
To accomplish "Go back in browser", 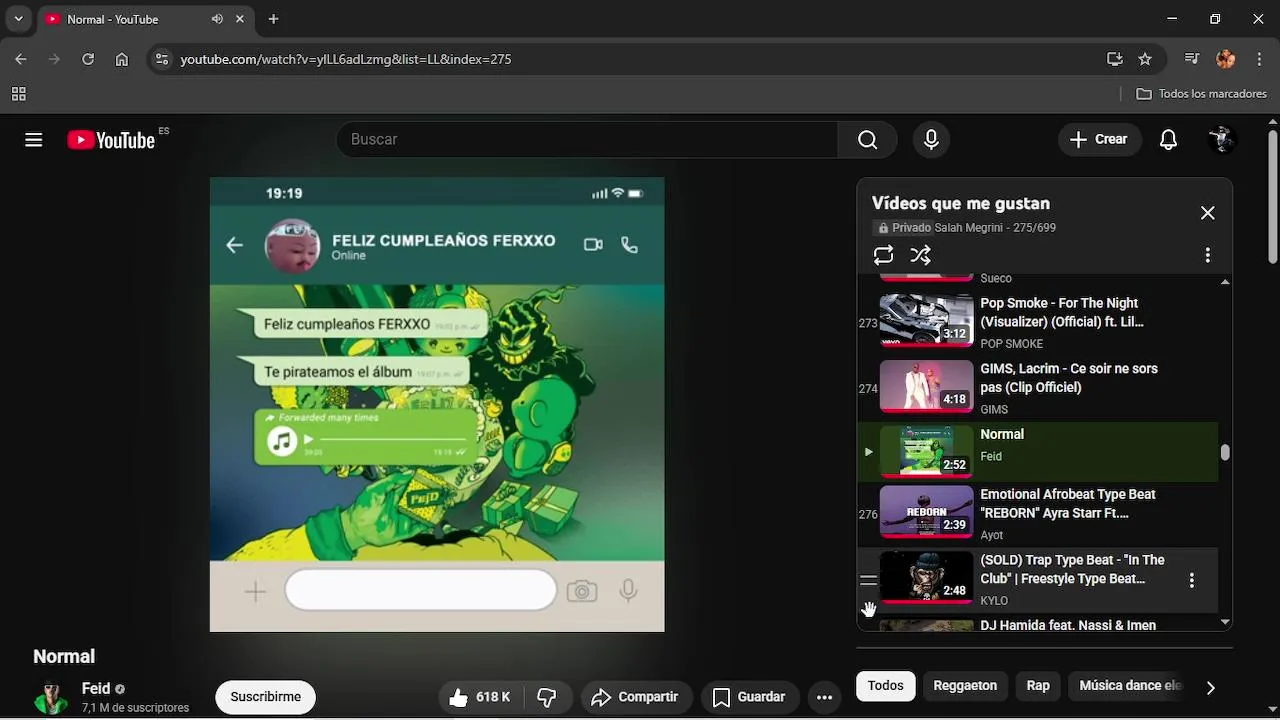I will pyautogui.click(x=21, y=59).
